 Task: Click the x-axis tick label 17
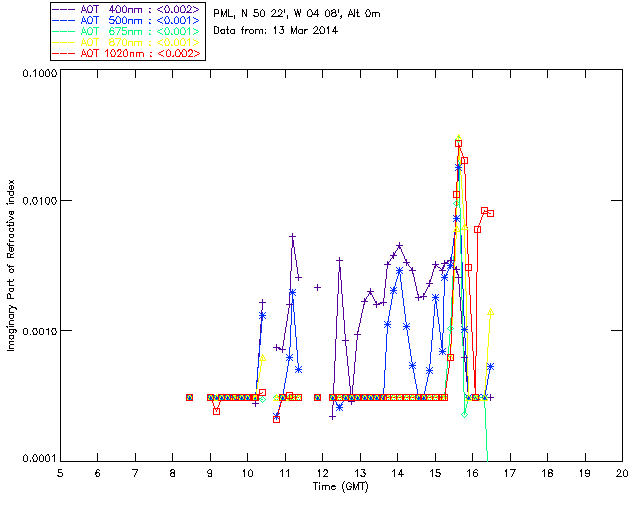tap(510, 473)
